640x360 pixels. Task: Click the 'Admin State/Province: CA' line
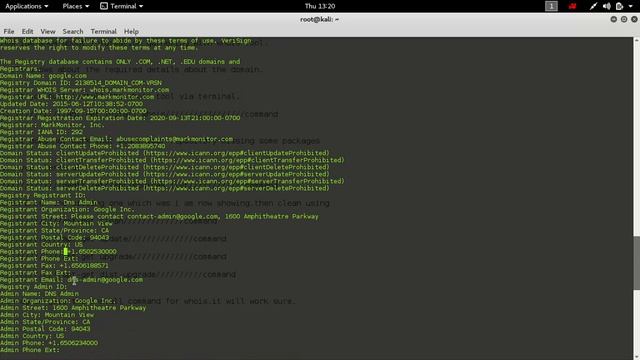pyautogui.click(x=45, y=322)
